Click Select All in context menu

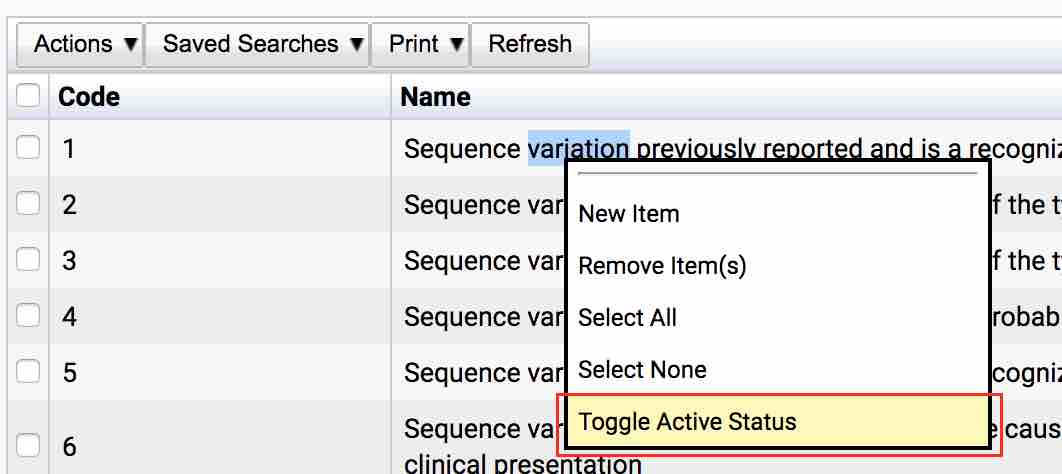click(x=627, y=318)
